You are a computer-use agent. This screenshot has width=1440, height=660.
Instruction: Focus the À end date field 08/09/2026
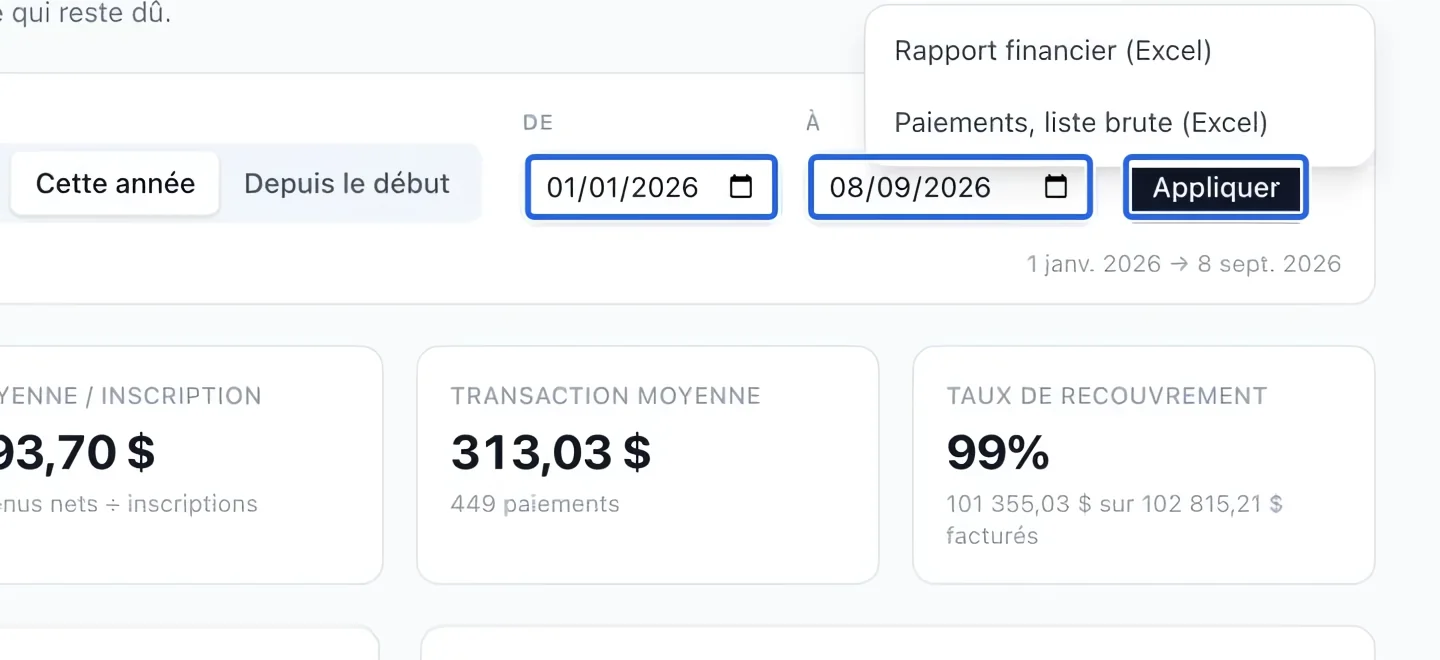tap(949, 187)
